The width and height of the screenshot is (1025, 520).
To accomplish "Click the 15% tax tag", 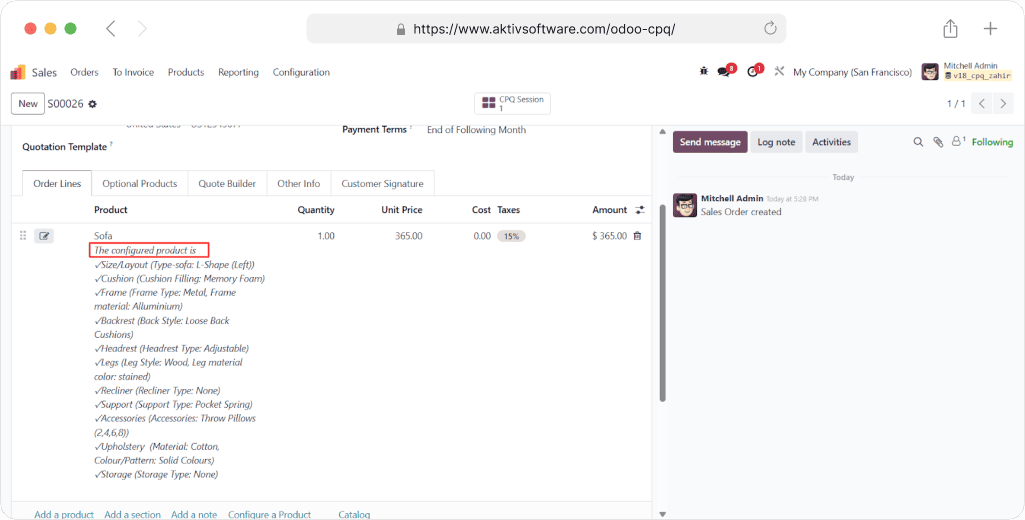I will tap(511, 236).
